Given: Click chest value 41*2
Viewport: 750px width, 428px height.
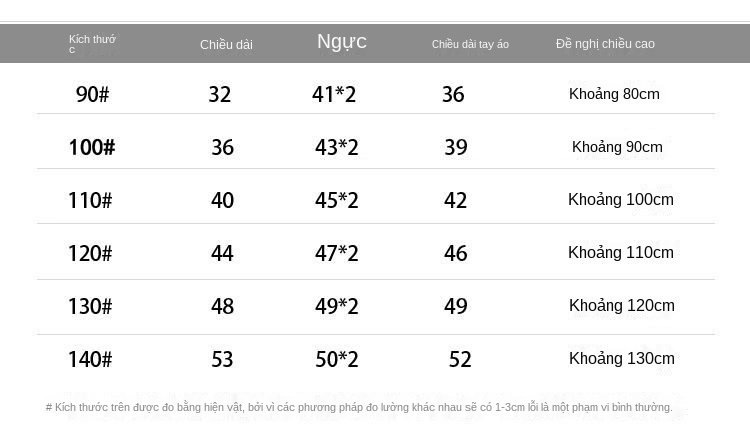Looking at the screenshot, I should (x=335, y=94).
